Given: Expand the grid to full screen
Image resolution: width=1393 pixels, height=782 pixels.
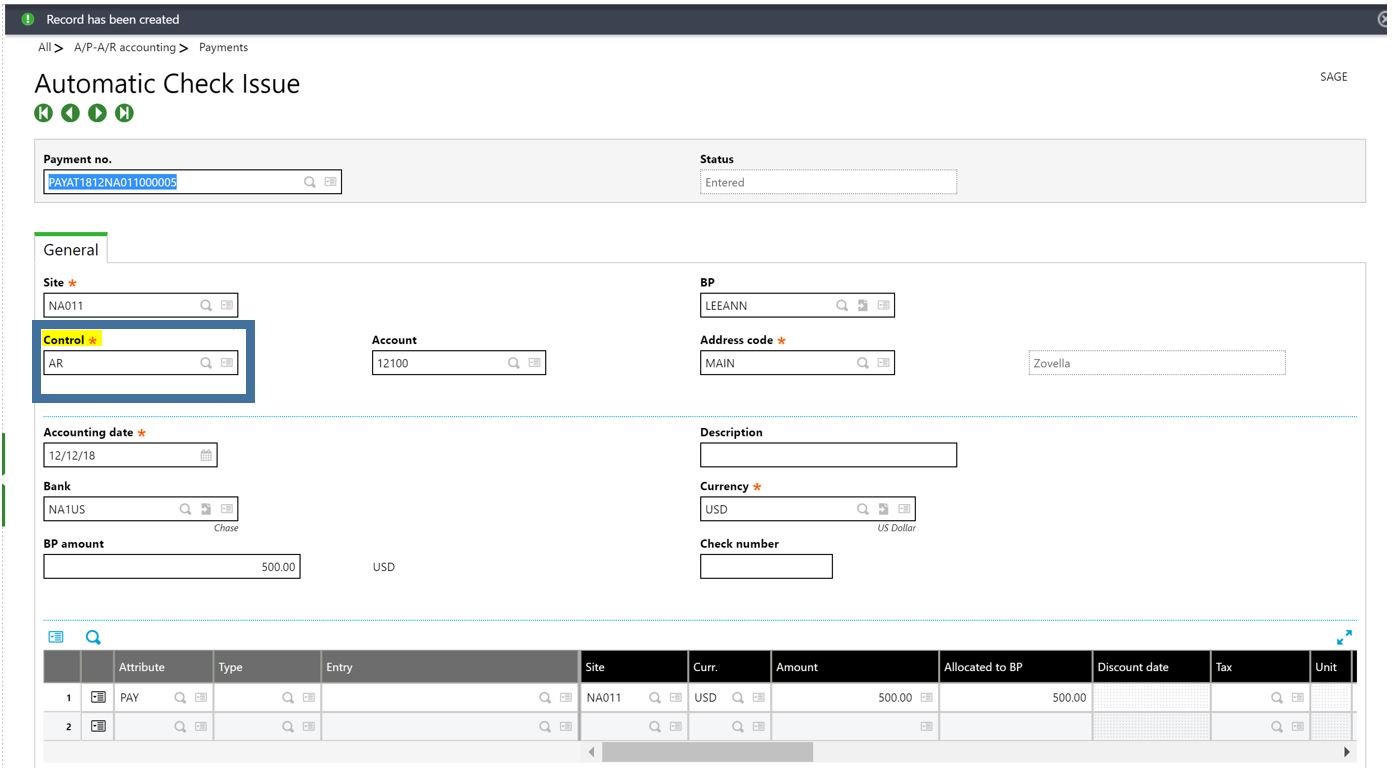Looking at the screenshot, I should click(1344, 637).
